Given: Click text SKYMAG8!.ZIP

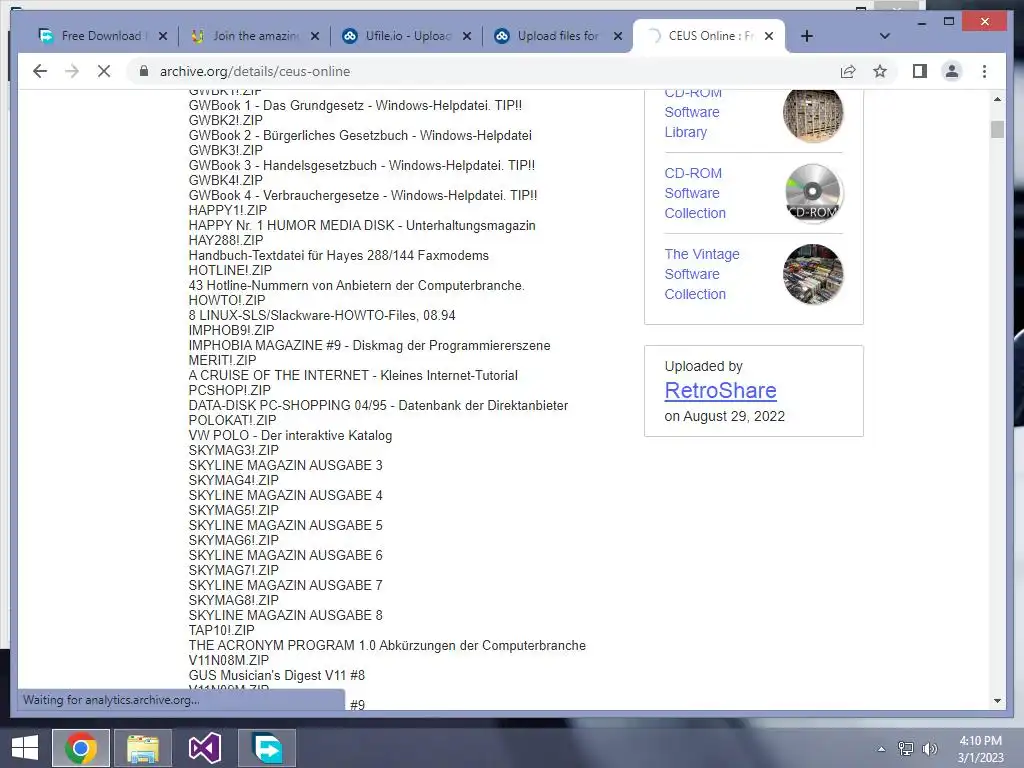Looking at the screenshot, I should (x=233, y=600).
